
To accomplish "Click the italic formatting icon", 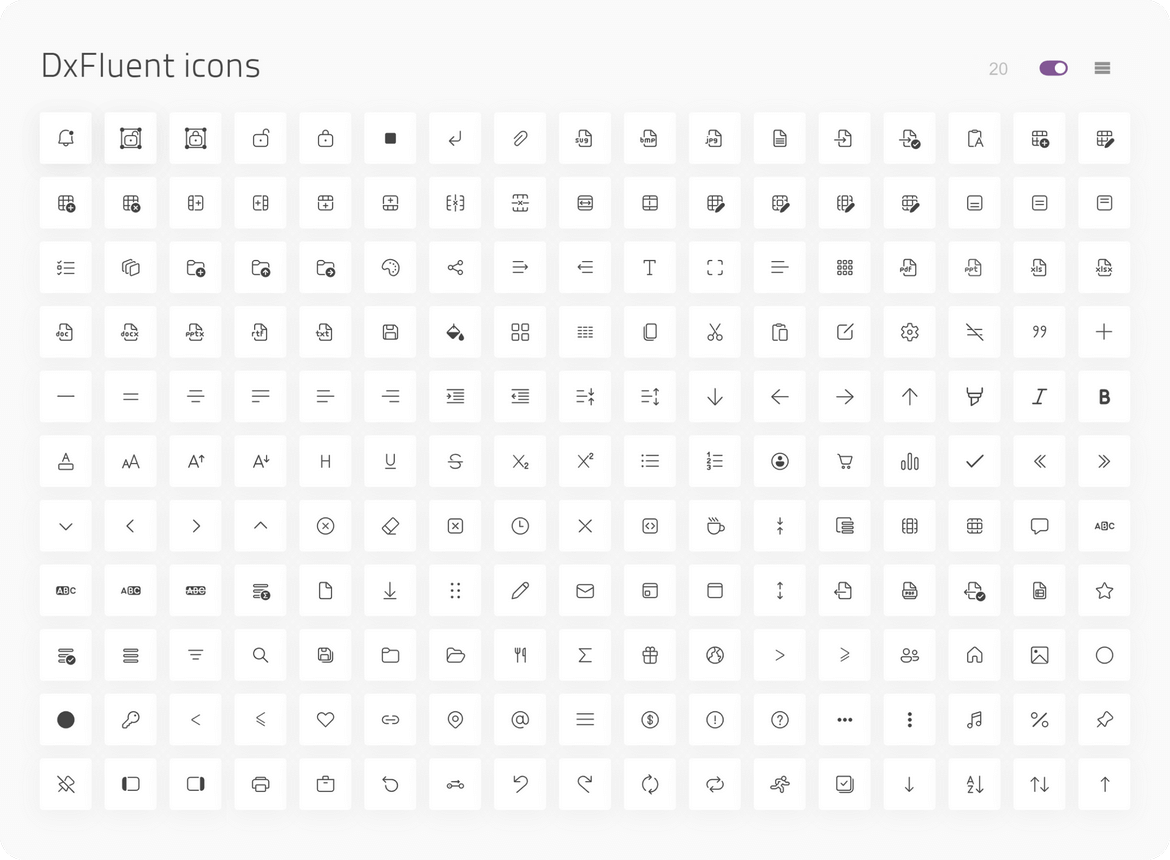I will pos(1039,396).
